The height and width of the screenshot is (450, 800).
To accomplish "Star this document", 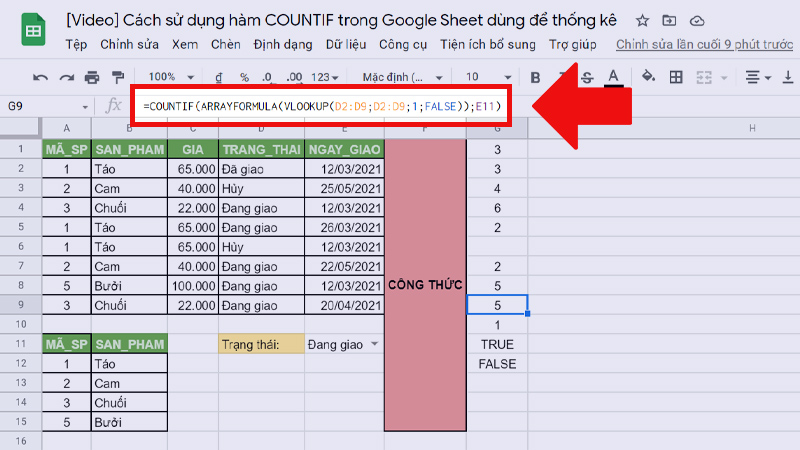I will point(643,20).
